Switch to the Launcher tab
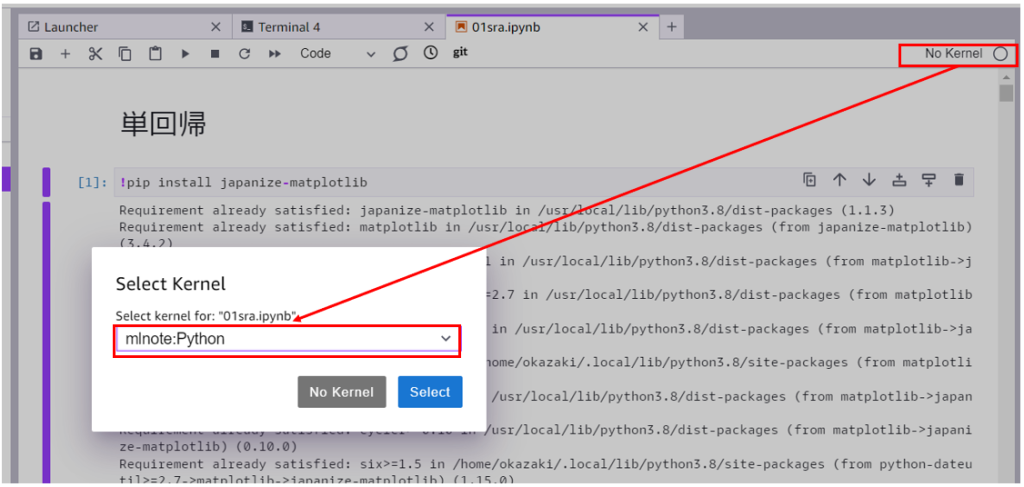 (x=123, y=27)
